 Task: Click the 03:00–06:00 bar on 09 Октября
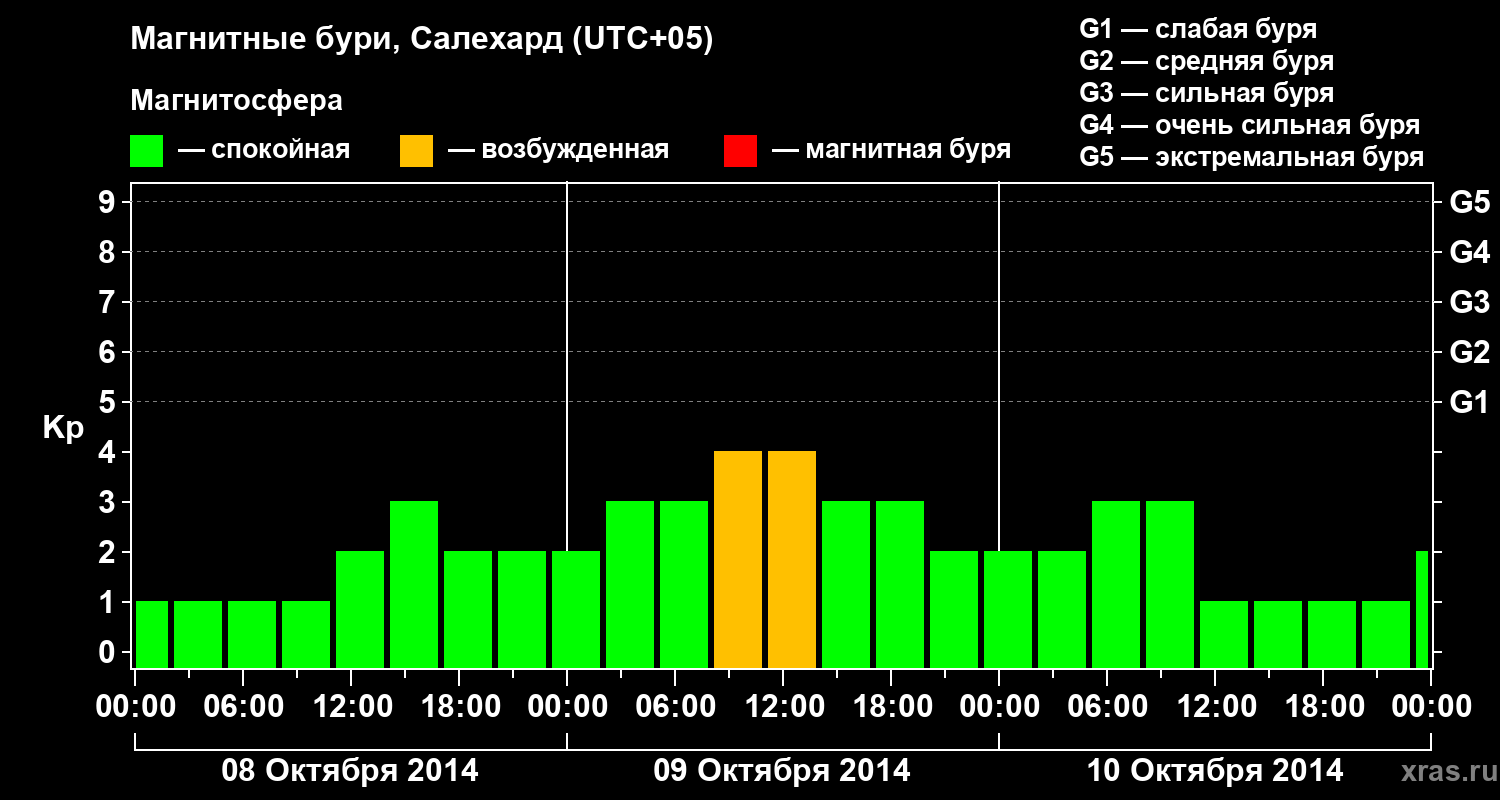click(x=630, y=585)
